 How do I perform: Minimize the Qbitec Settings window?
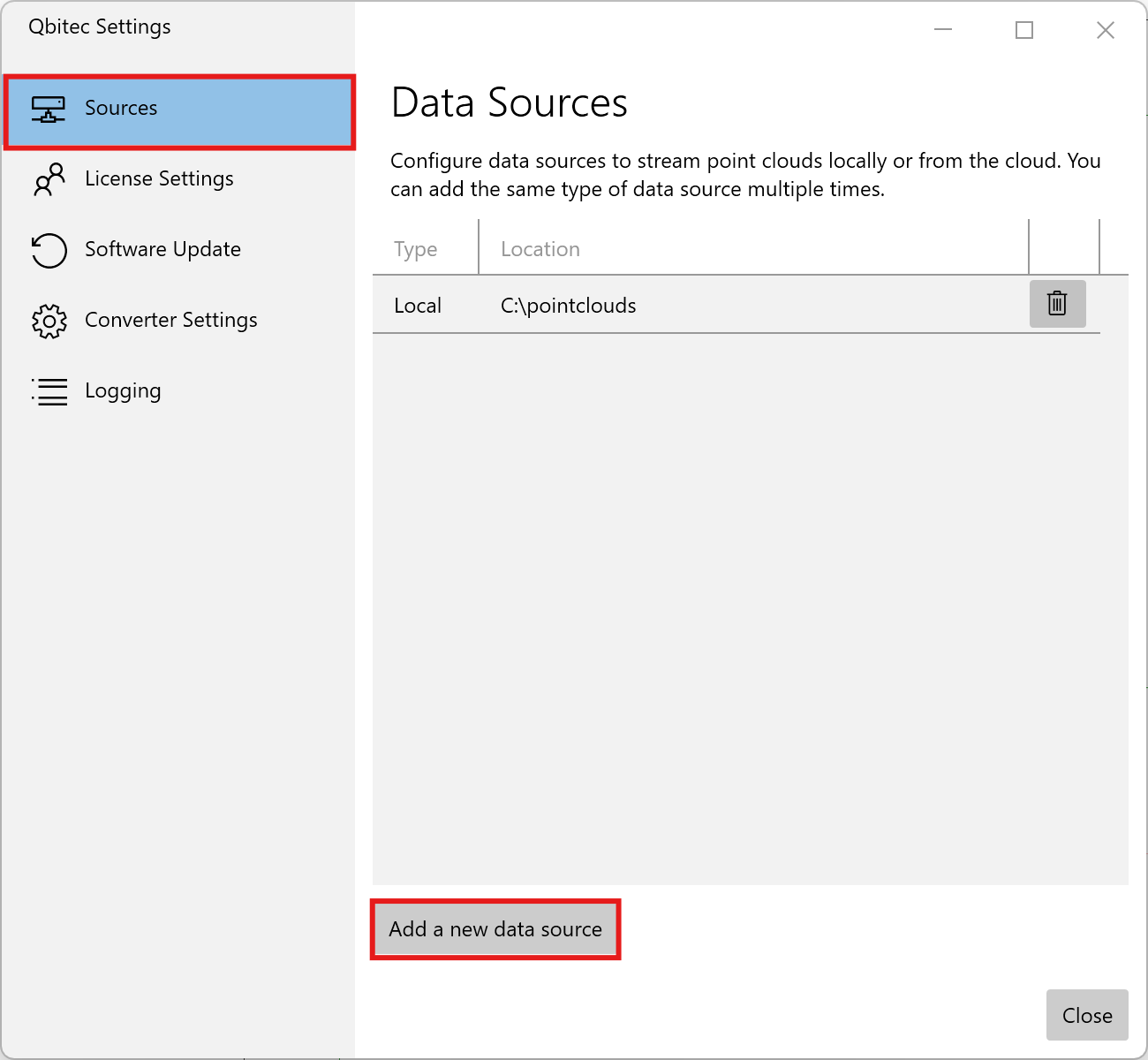coord(943,30)
